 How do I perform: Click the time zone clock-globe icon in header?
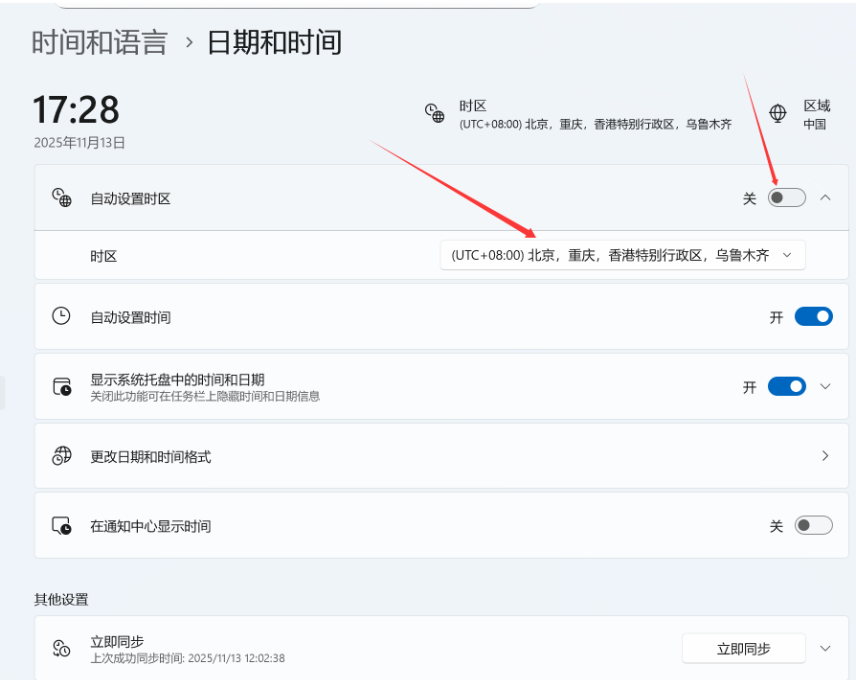(x=435, y=113)
